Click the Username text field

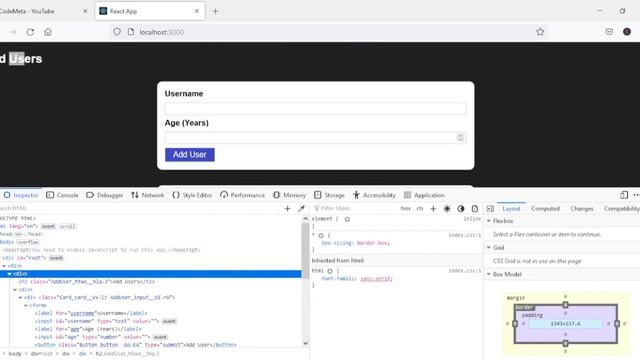(x=316, y=108)
